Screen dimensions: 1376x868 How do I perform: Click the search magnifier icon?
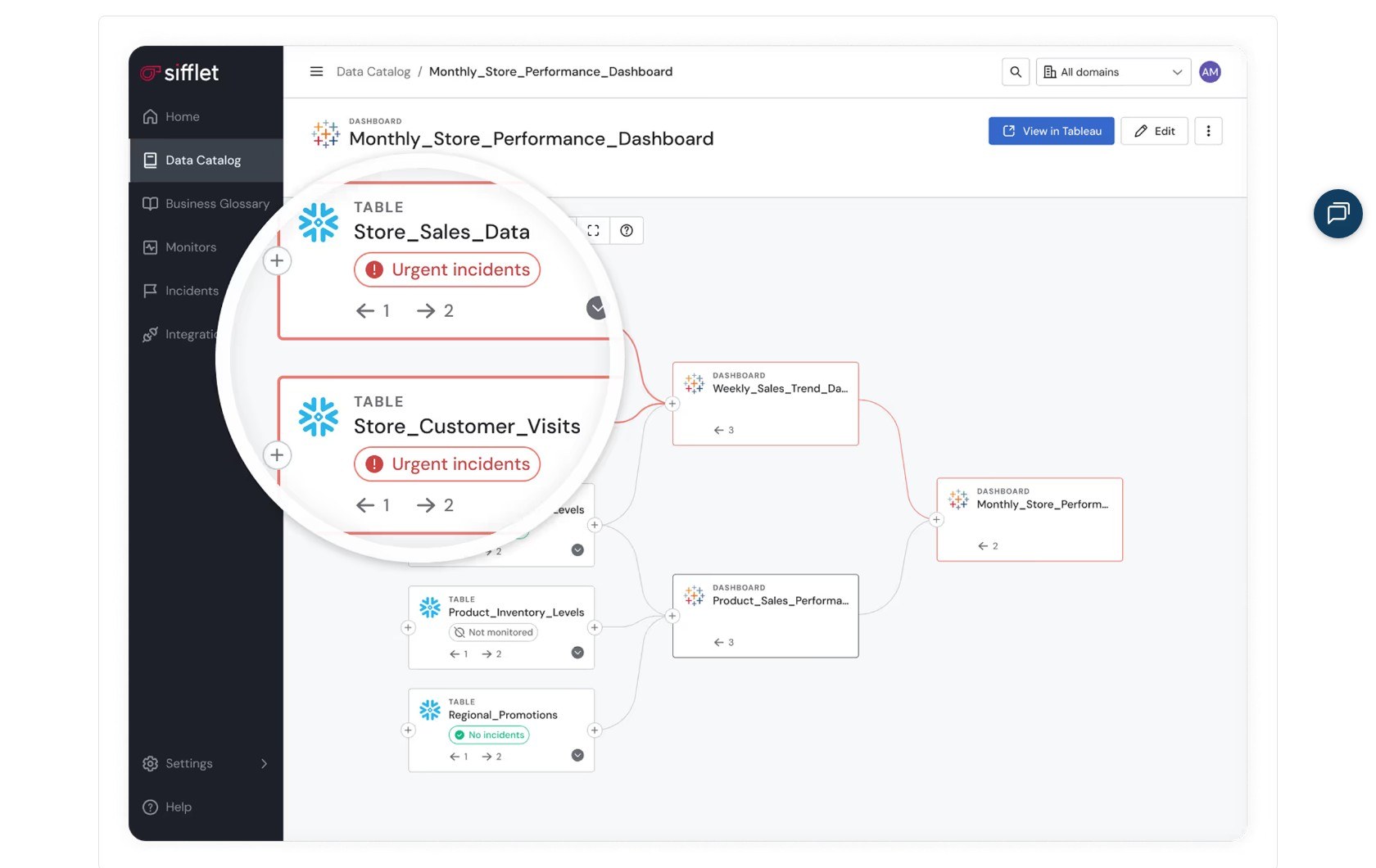pyautogui.click(x=1016, y=72)
